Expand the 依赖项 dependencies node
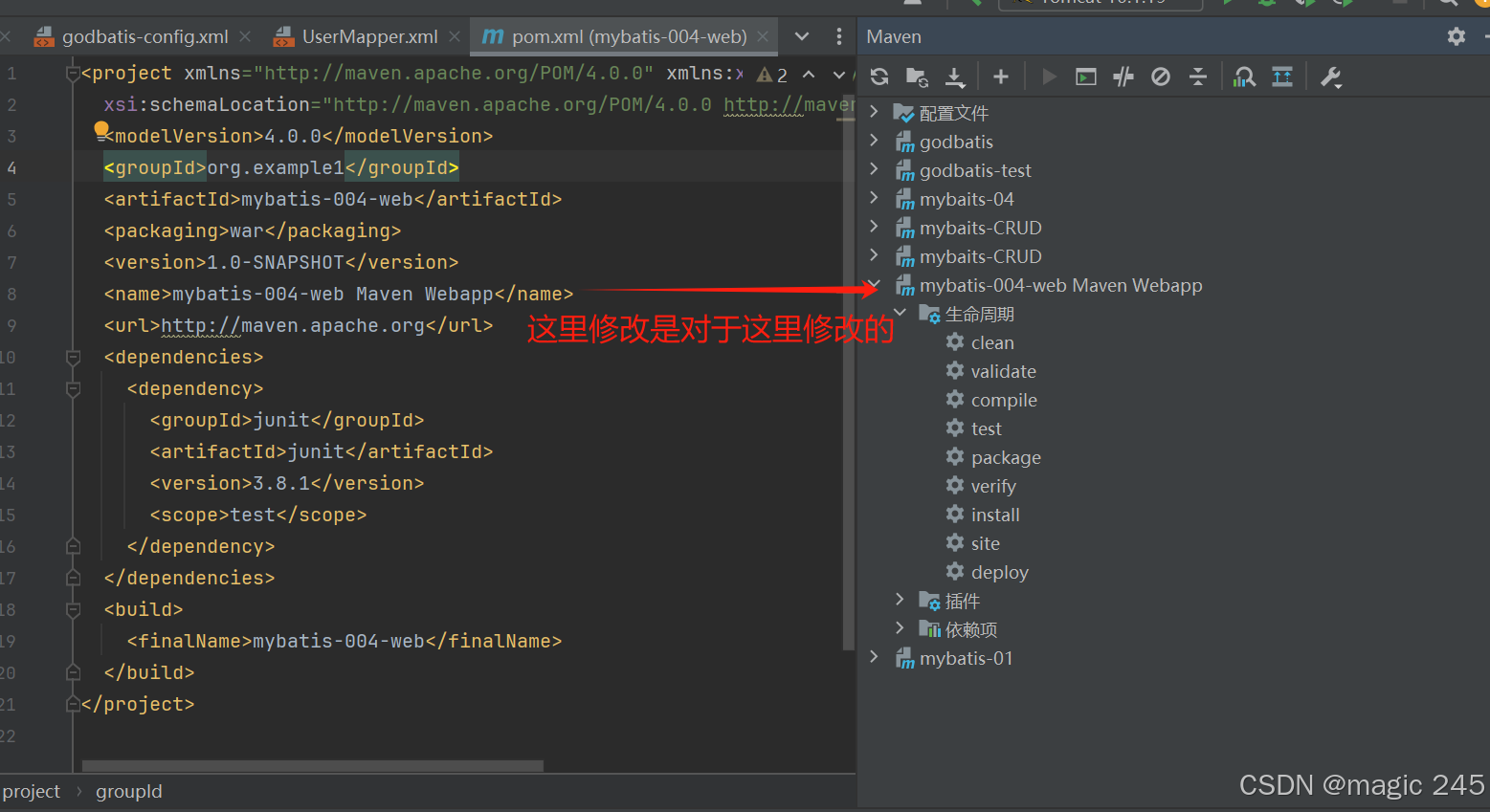The image size is (1490, 812). pyautogui.click(x=900, y=628)
